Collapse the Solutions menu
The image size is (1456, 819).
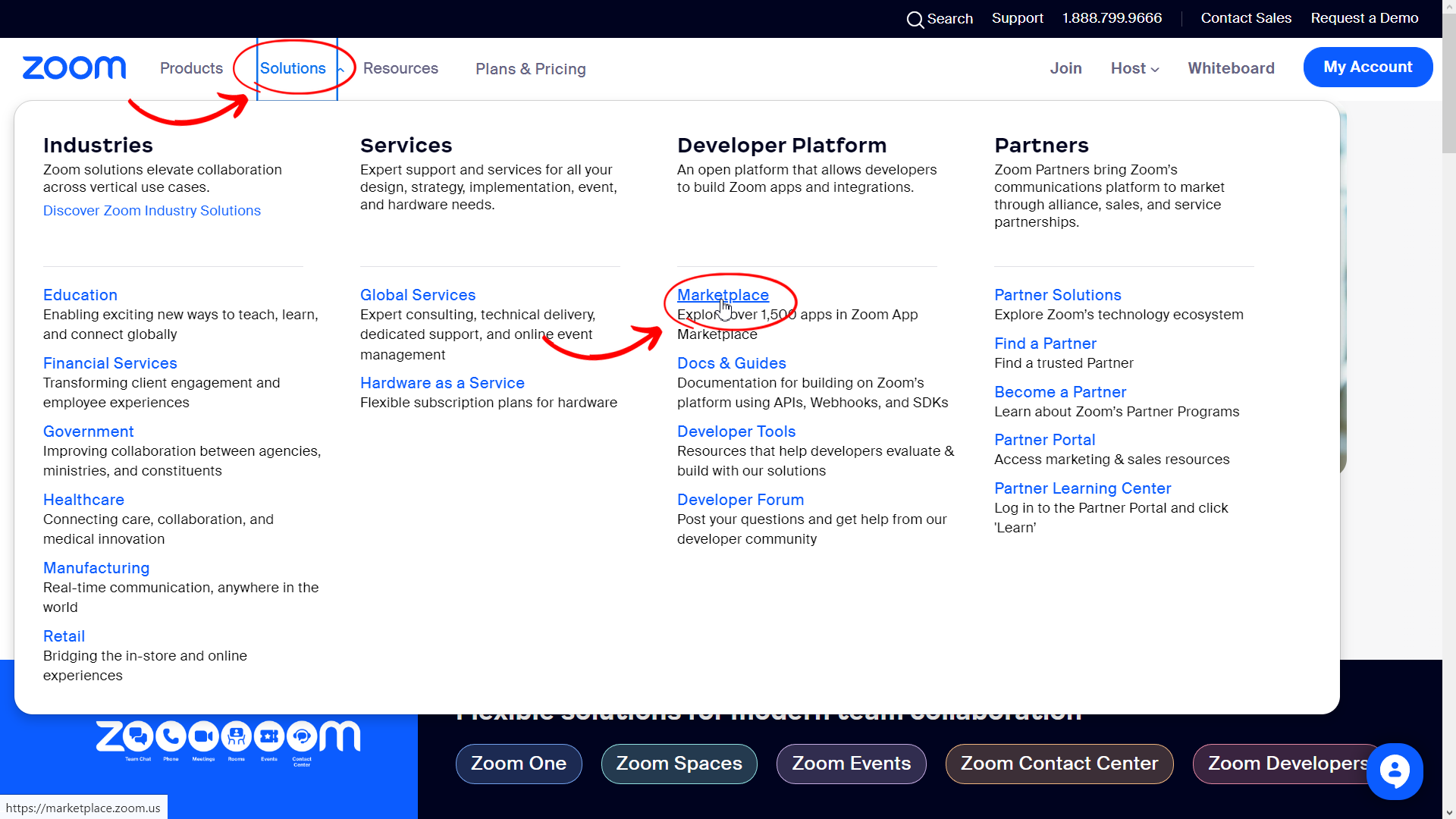tap(297, 68)
